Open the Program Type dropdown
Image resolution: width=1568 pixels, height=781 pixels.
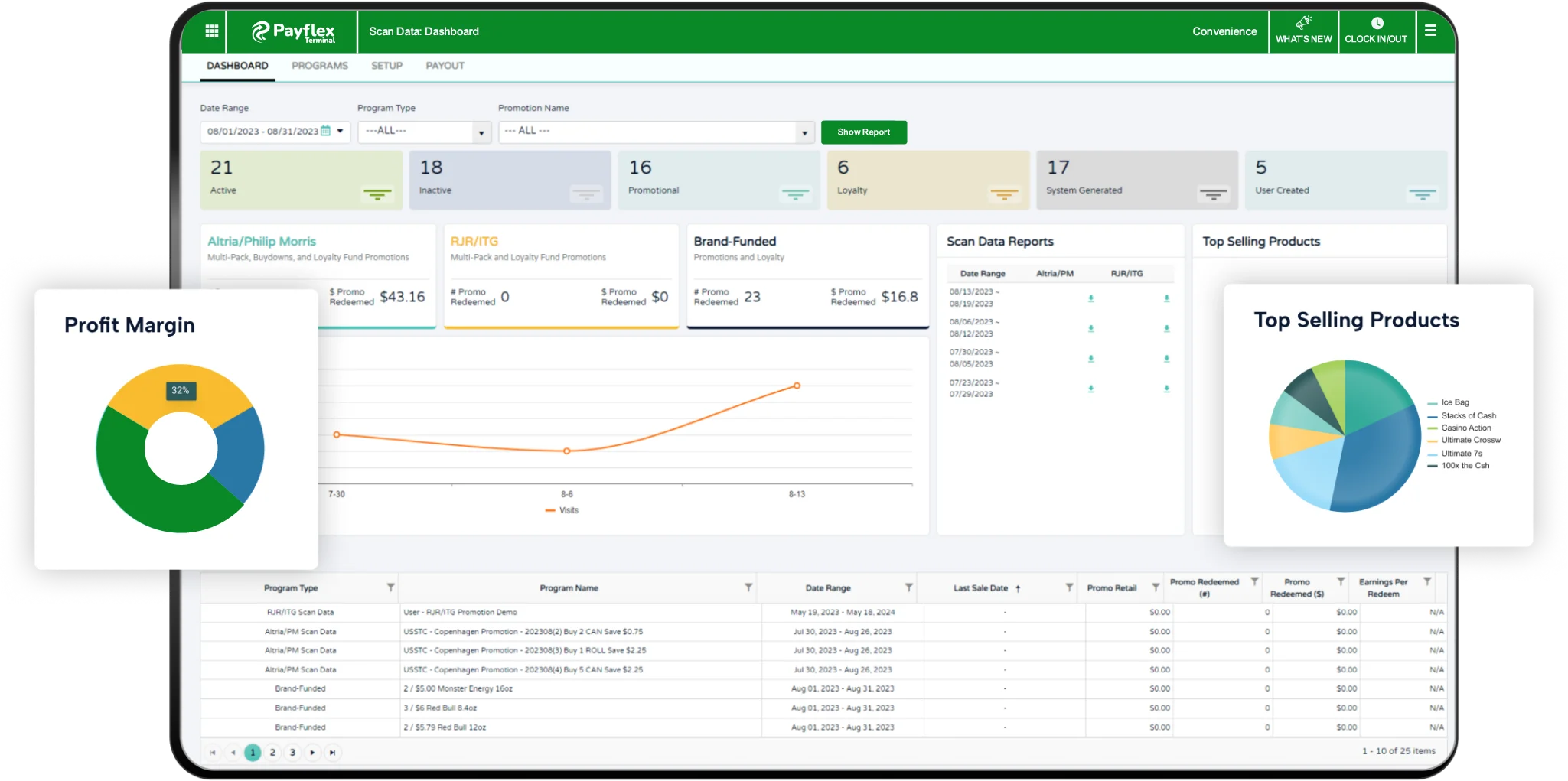coord(424,132)
